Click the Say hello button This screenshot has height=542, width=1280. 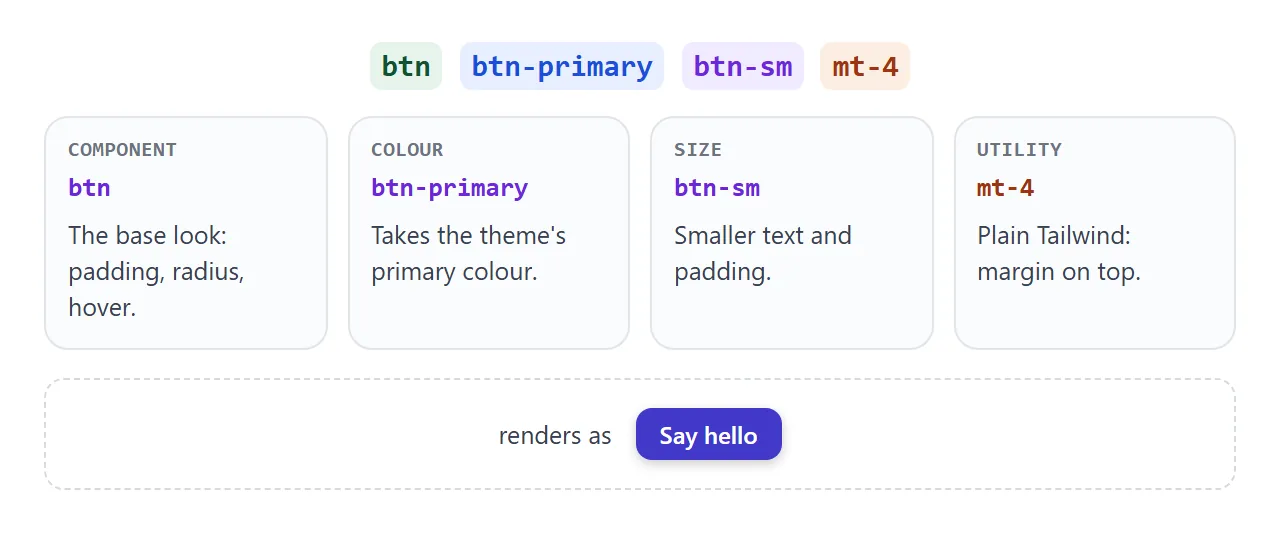709,435
